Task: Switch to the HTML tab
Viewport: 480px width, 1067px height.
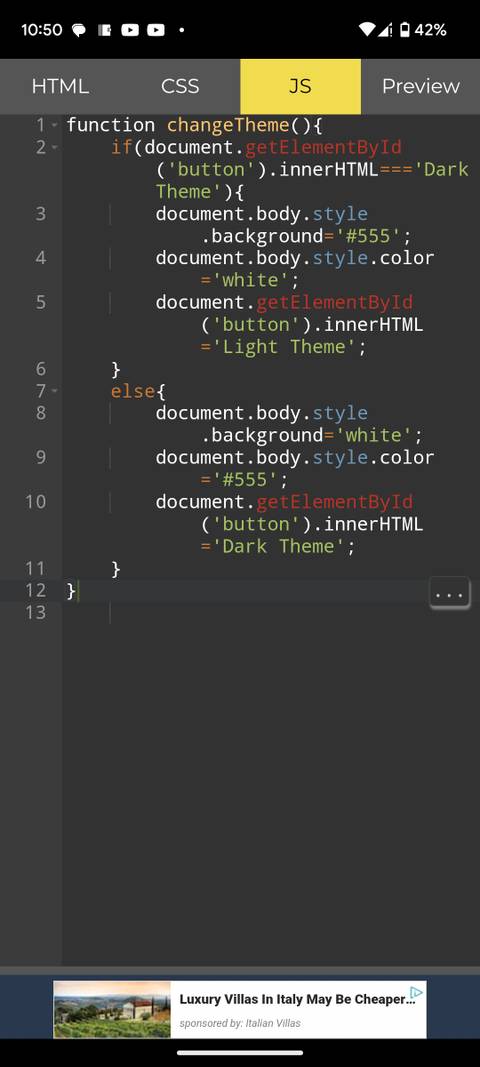Action: (60, 86)
